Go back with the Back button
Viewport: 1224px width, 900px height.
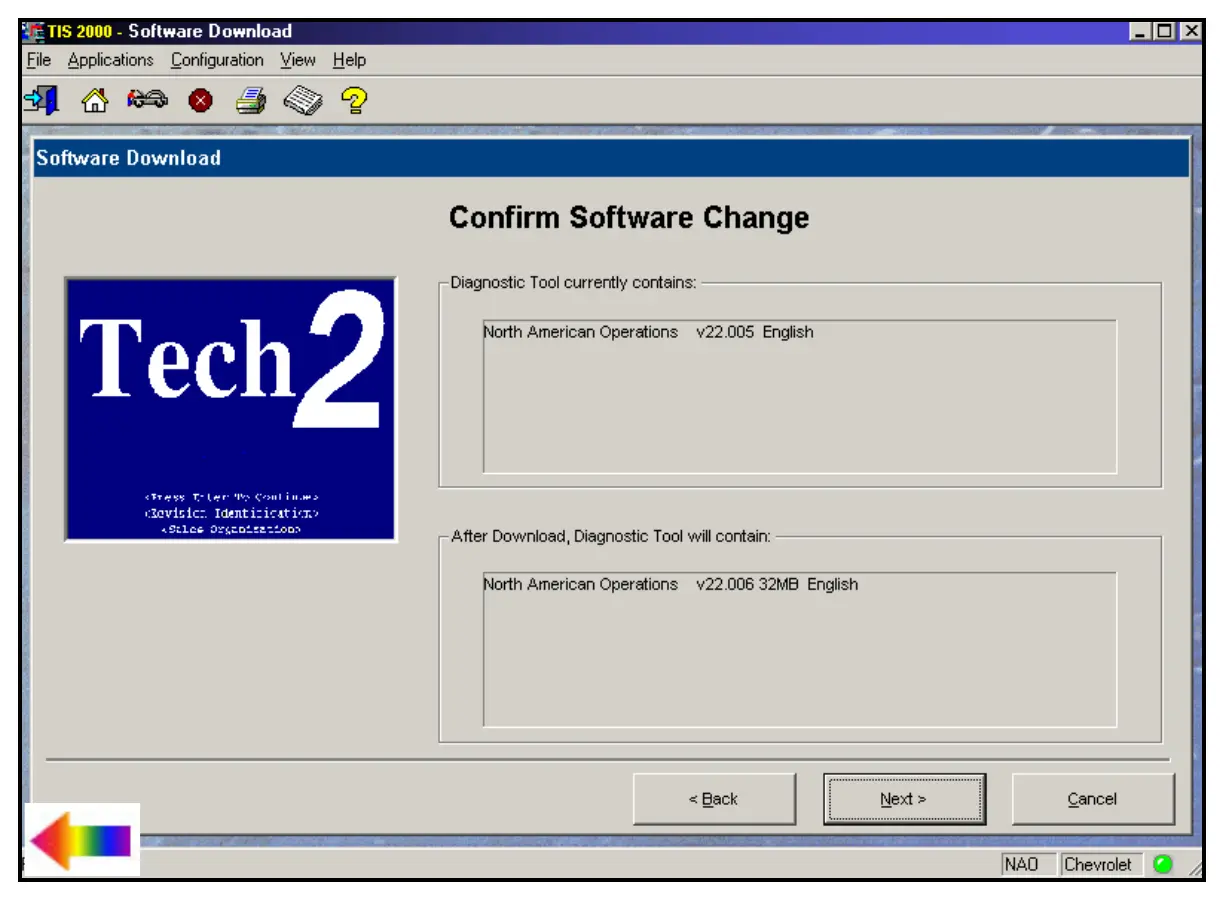pos(714,799)
